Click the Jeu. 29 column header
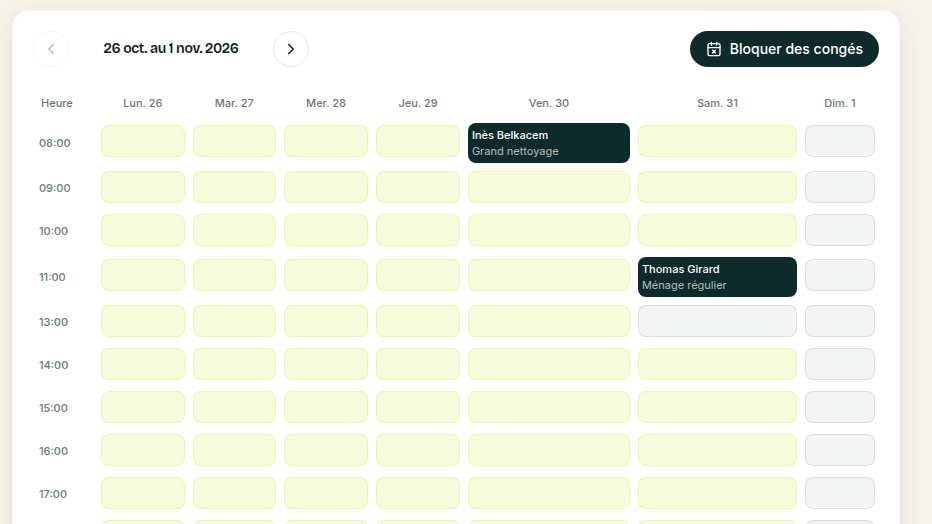The height and width of the screenshot is (524, 932). pos(418,103)
